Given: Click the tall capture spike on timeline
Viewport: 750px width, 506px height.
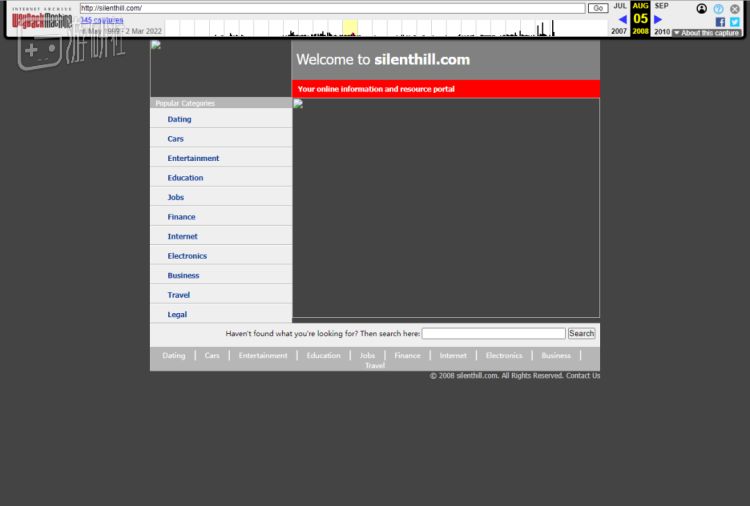Looking at the screenshot, I should click(x=553, y=28).
